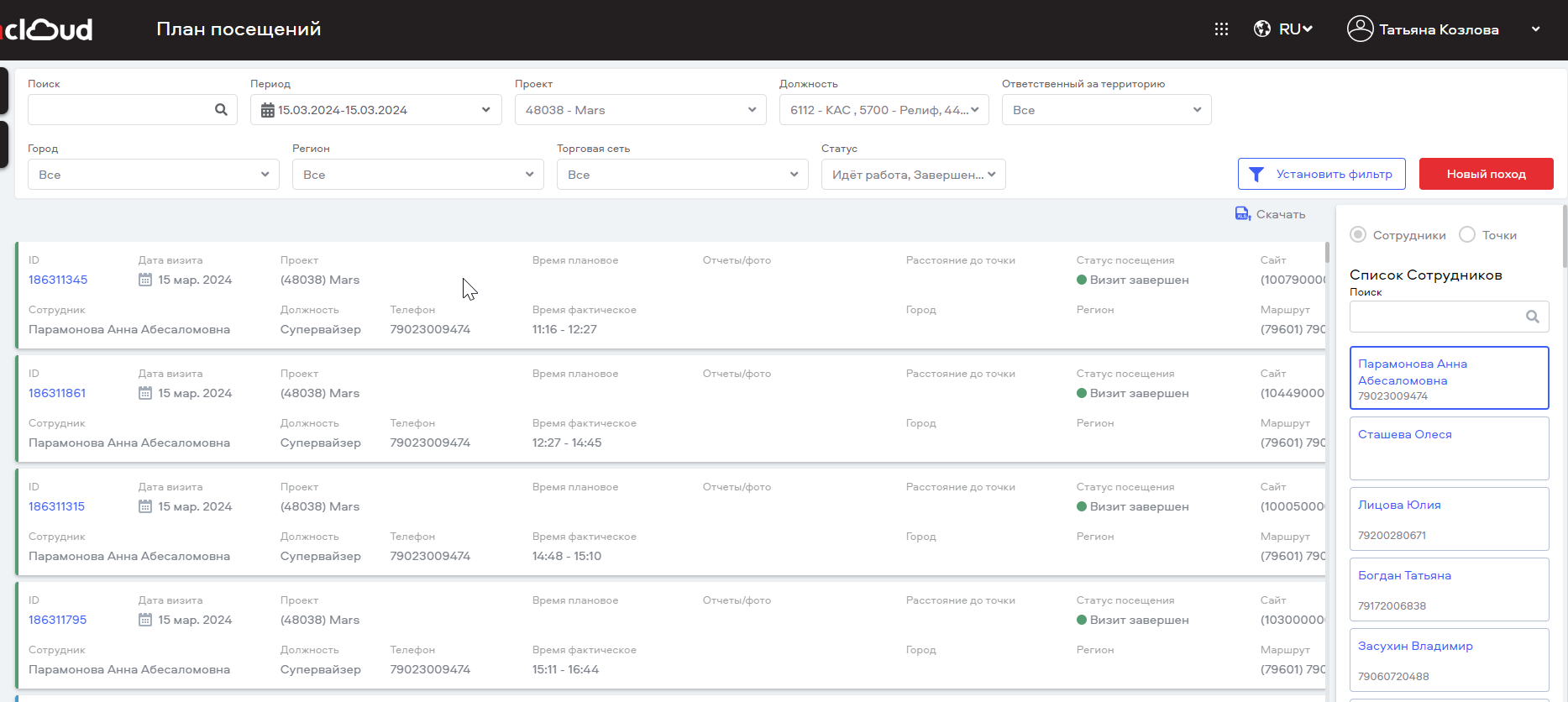Screen dimensions: 1568x702
Task: Click the user avatar icon
Action: point(1360,29)
